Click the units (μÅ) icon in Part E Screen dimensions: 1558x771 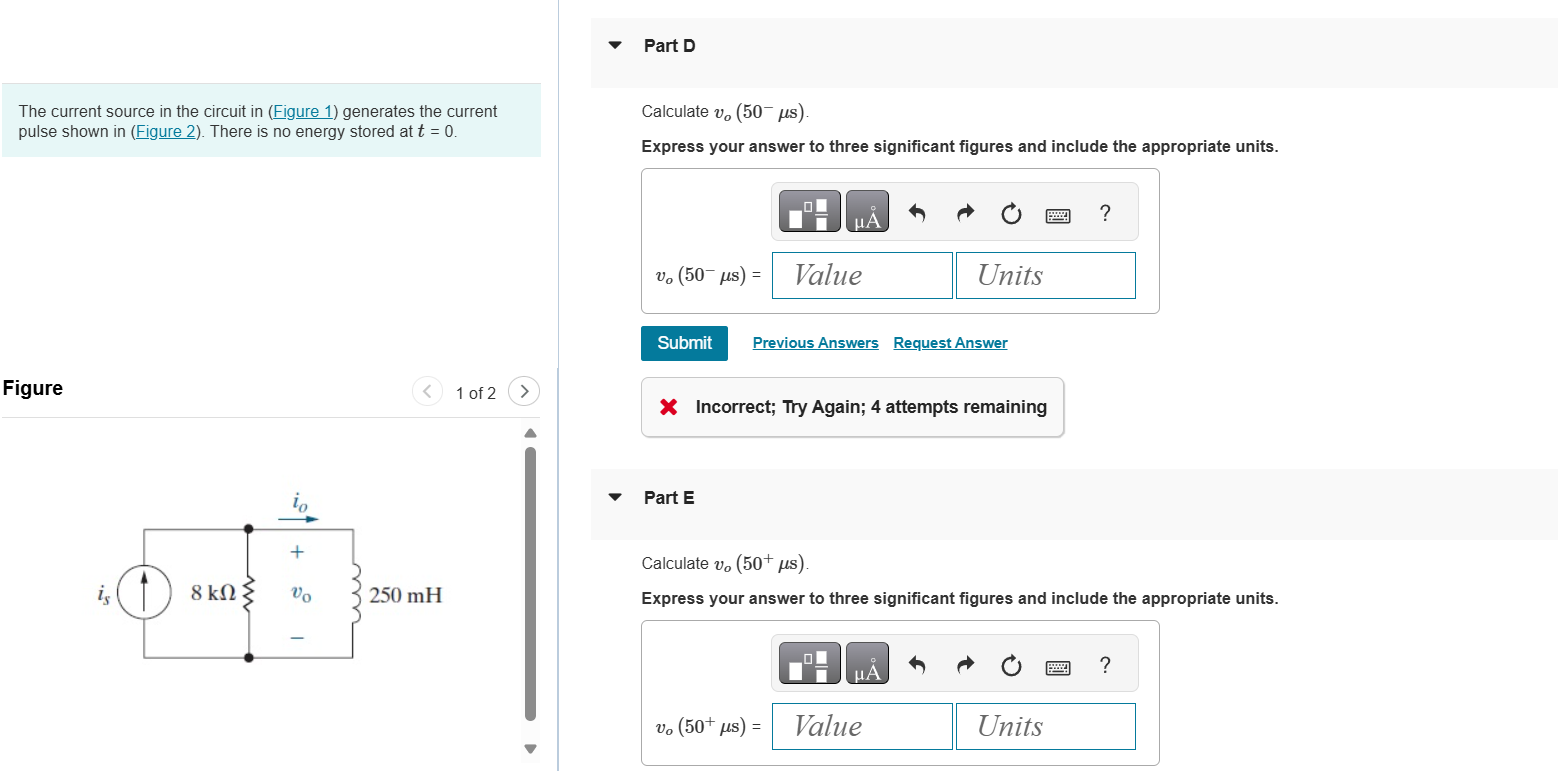click(866, 663)
